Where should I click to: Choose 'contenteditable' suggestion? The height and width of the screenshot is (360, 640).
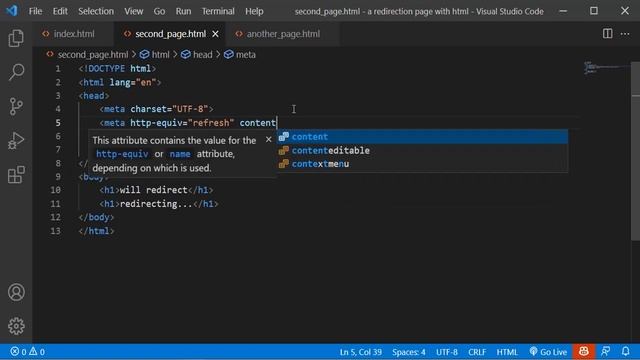point(422,150)
